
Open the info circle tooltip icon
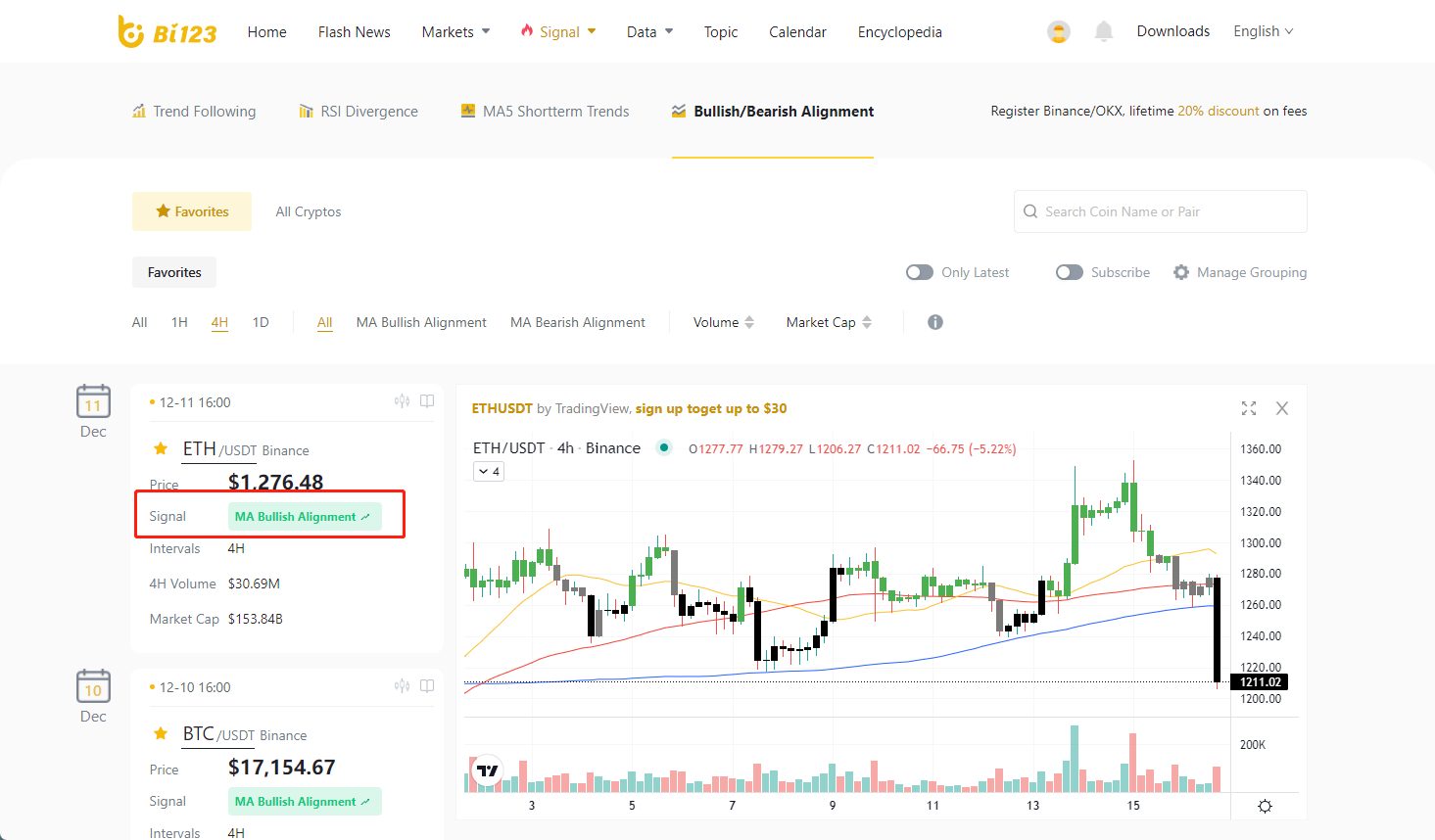[x=935, y=322]
